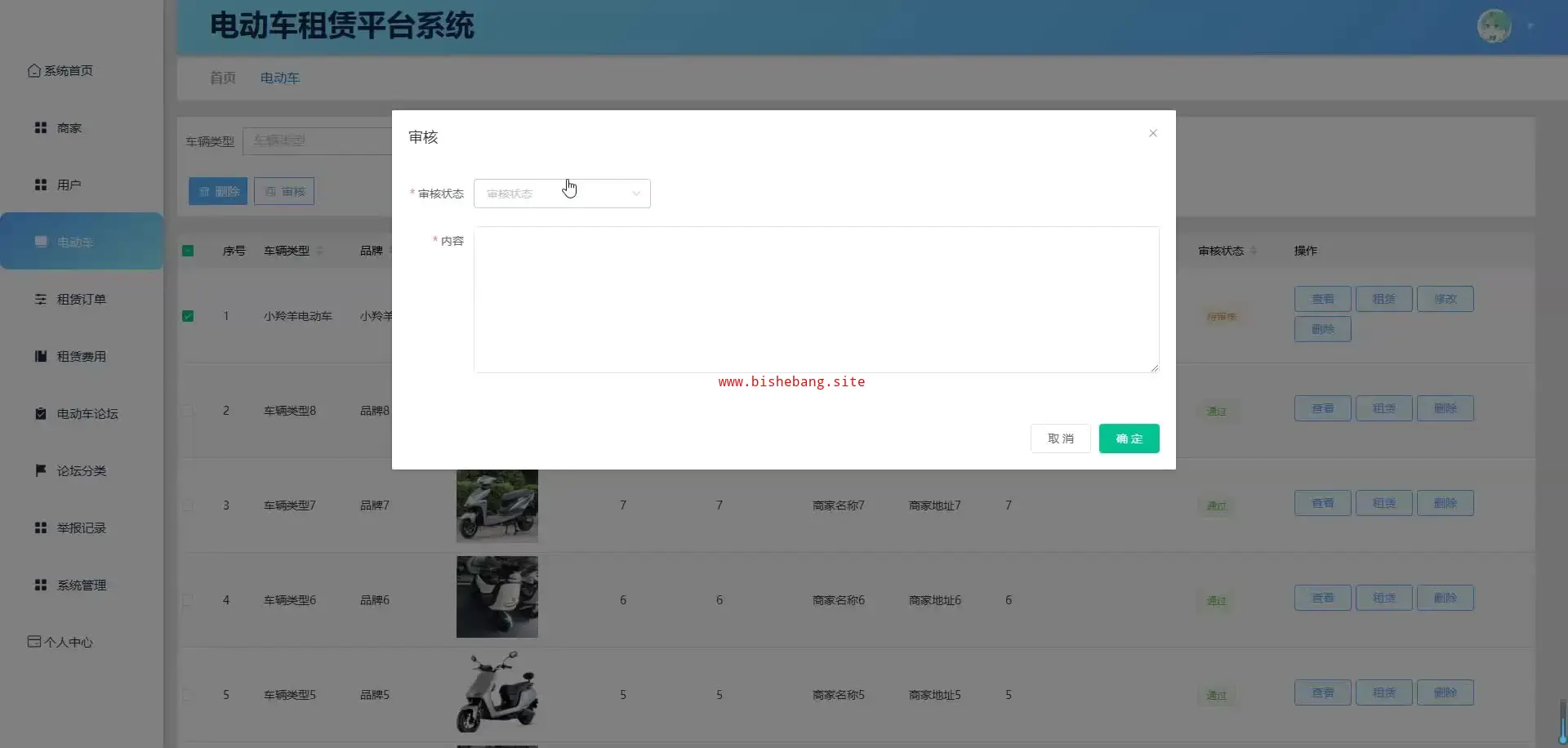Viewport: 1568px width, 748px height.
Task: Check the checkbox for row 3 车辆类型7
Action: tap(188, 505)
